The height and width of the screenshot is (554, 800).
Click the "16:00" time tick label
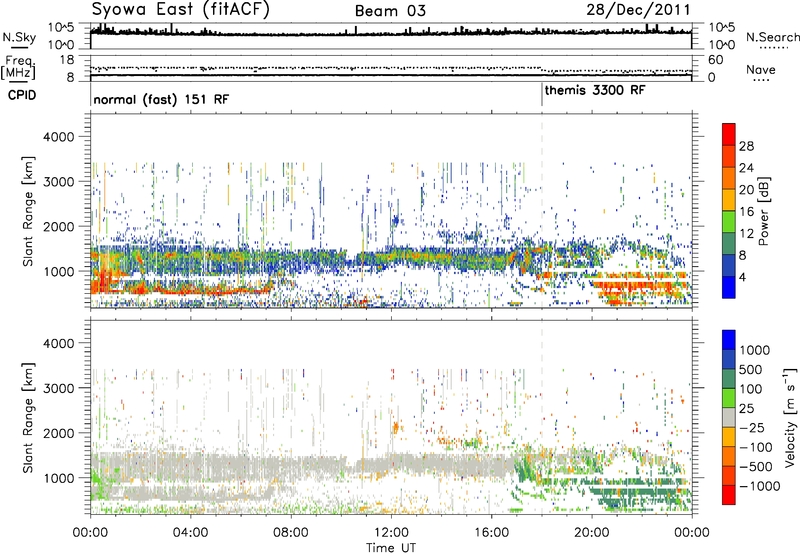[491, 533]
